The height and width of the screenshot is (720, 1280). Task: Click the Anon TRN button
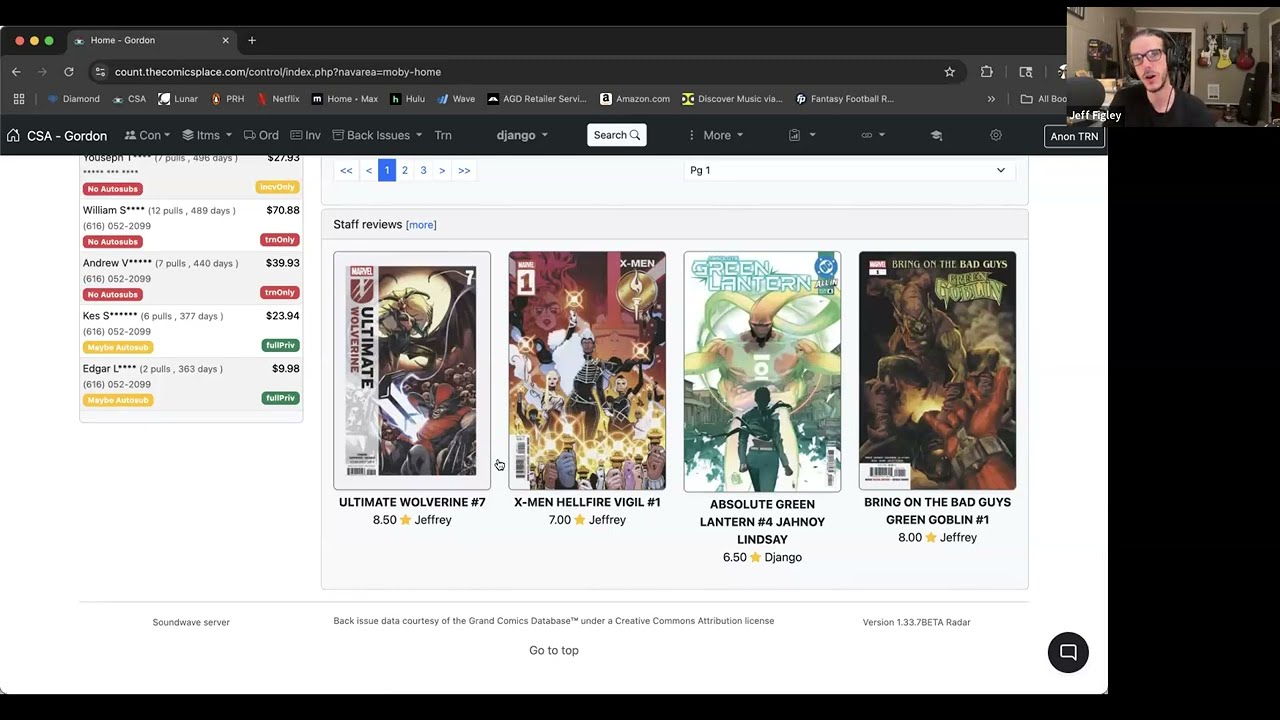pyautogui.click(x=1074, y=136)
